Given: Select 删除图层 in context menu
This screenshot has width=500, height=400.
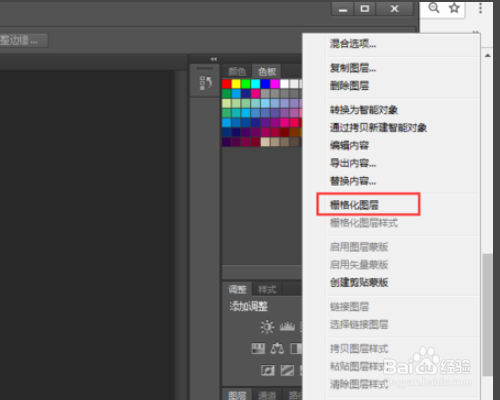Looking at the screenshot, I should 349,86.
